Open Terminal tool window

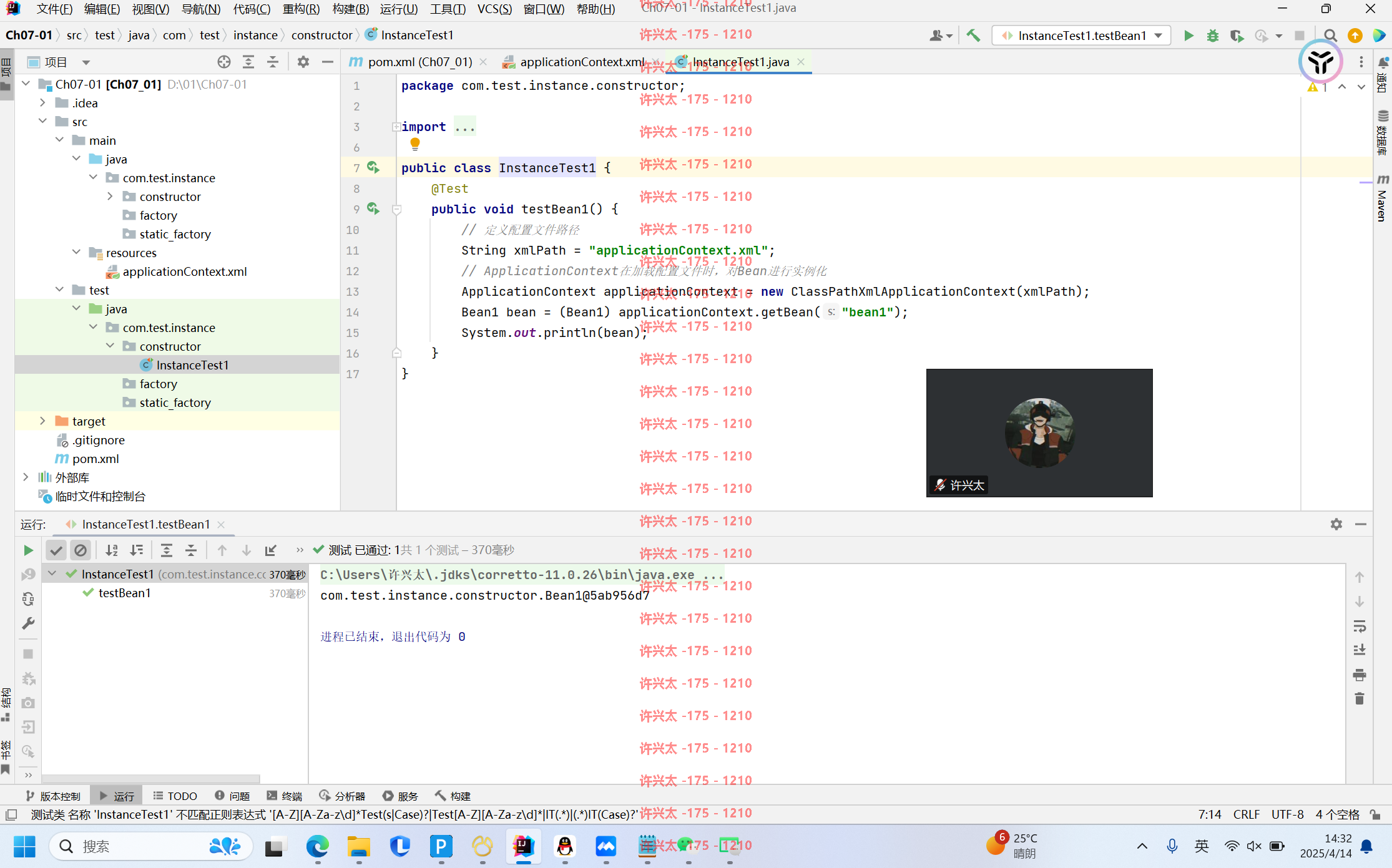[285, 796]
